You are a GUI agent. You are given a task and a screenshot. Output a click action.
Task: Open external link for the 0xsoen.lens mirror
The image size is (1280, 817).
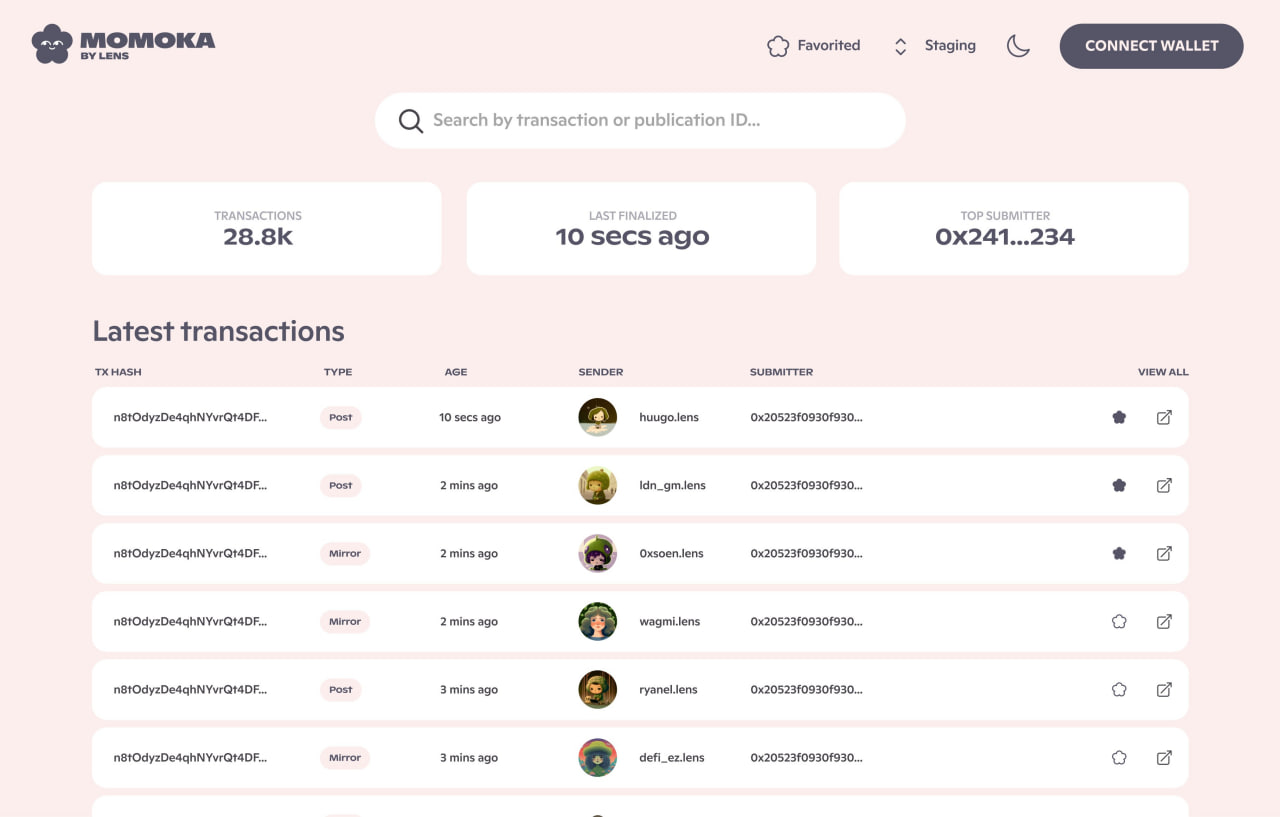[x=1164, y=553]
